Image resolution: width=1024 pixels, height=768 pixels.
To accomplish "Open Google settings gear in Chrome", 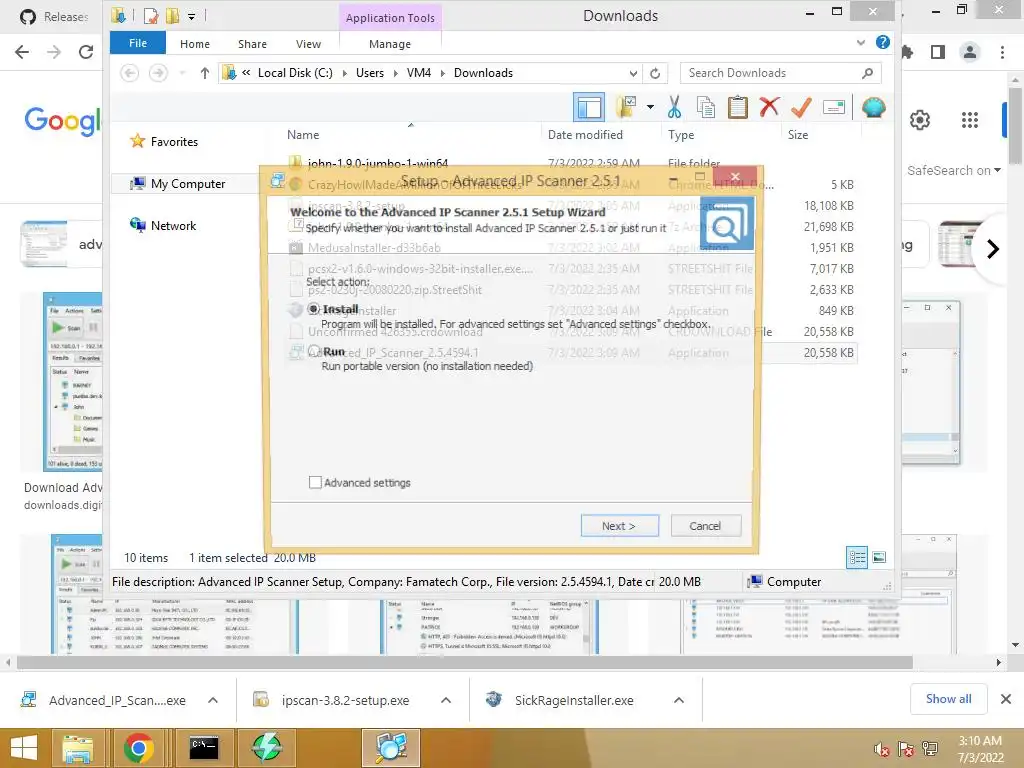I will 920,120.
